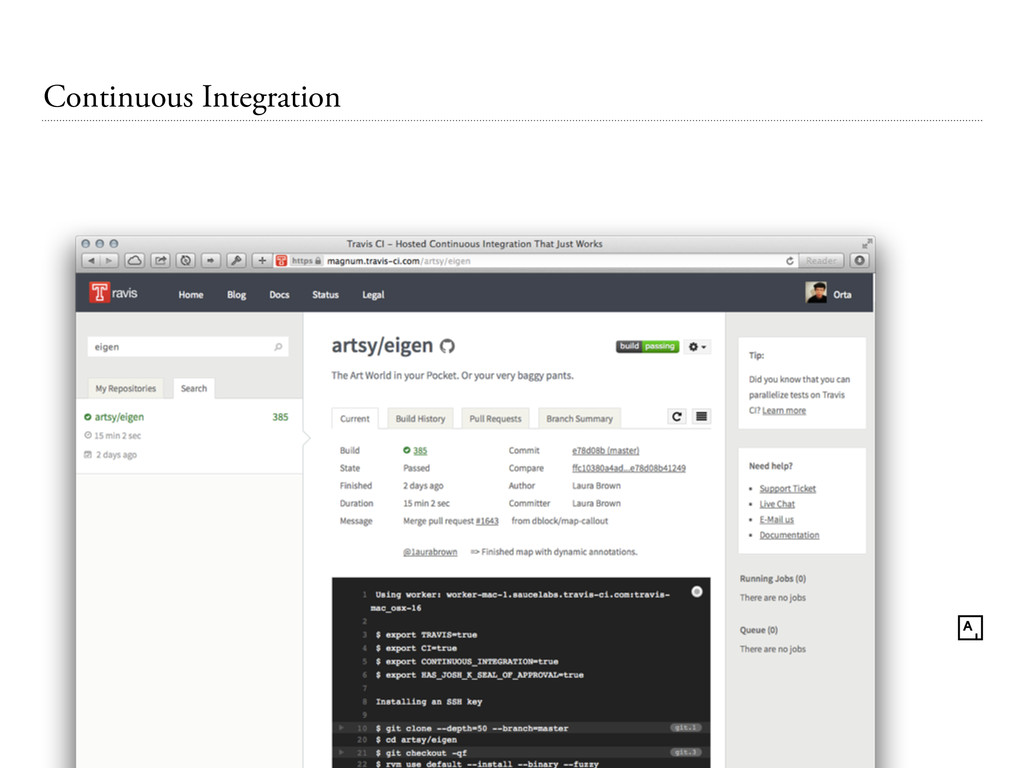Click the clock icon in Safari toolbar

pyautogui.click(x=186, y=261)
